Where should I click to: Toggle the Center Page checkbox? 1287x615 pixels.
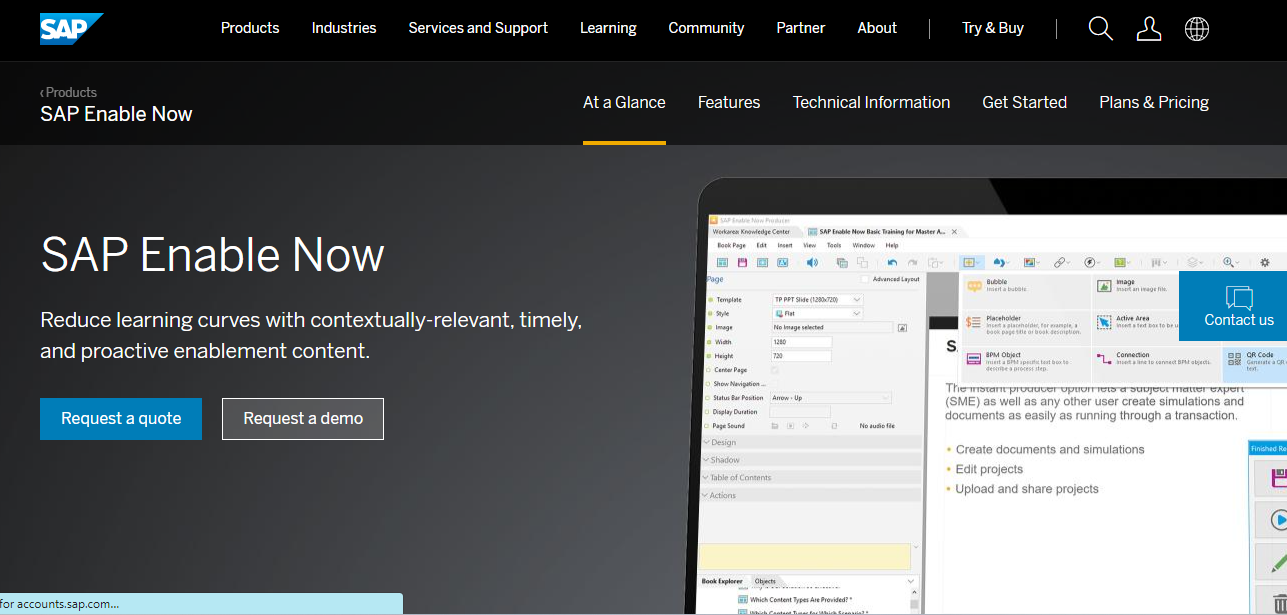click(x=775, y=370)
